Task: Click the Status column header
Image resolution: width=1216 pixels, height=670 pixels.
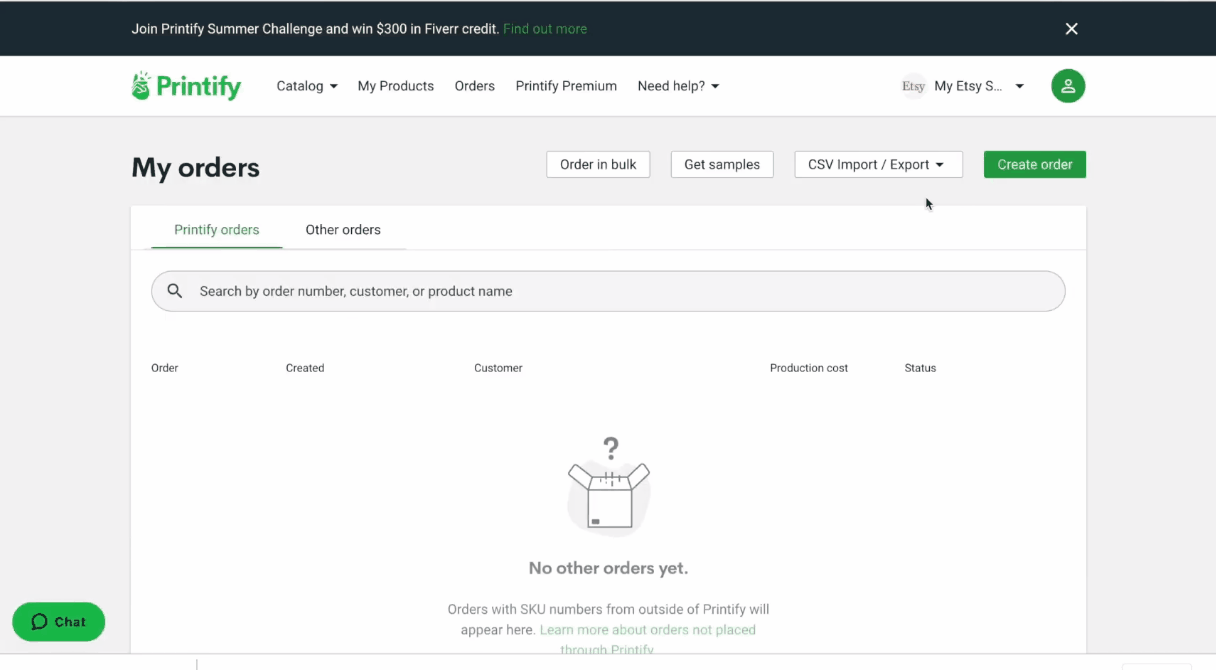Action: pos(920,368)
